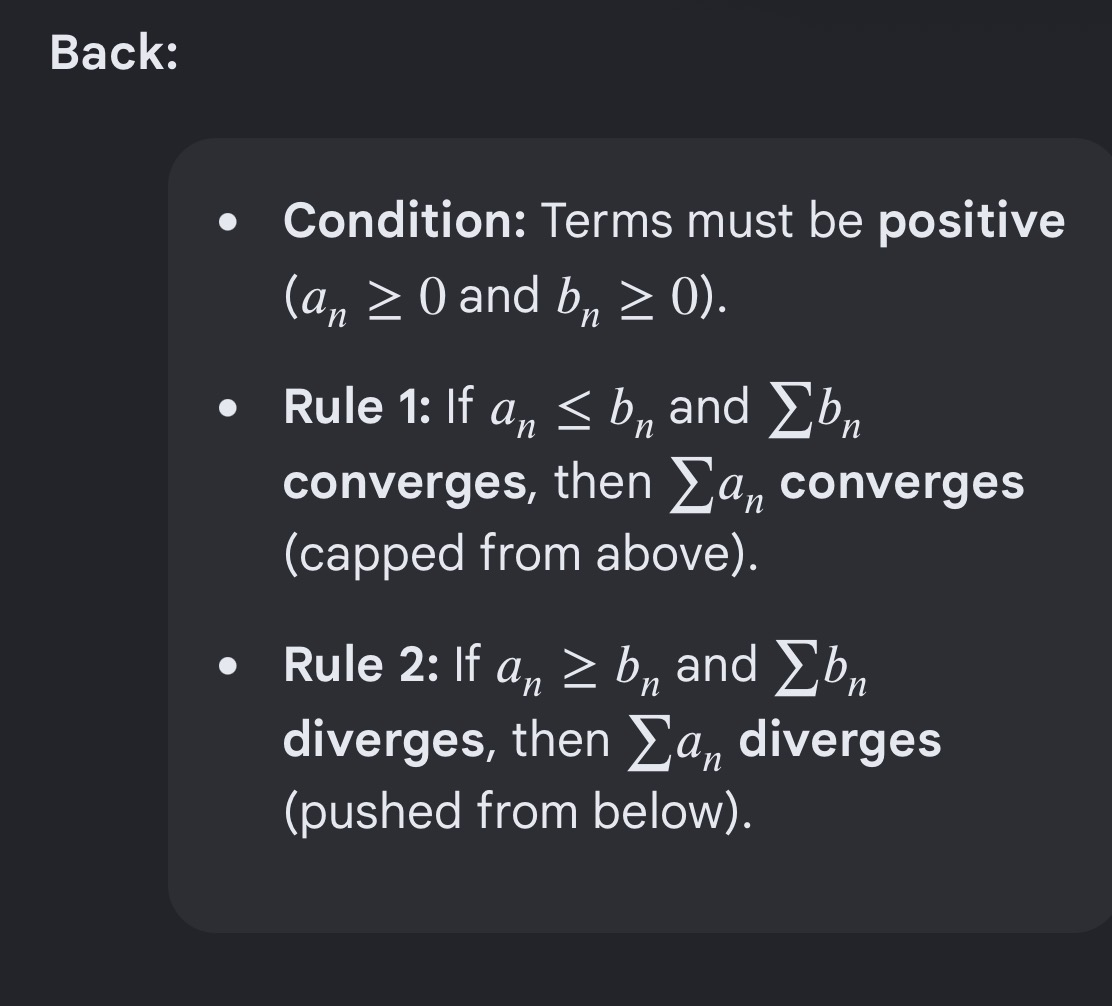1112x1006 pixels.
Task: Click the bold word "converges" starting a line
Action: (405, 486)
